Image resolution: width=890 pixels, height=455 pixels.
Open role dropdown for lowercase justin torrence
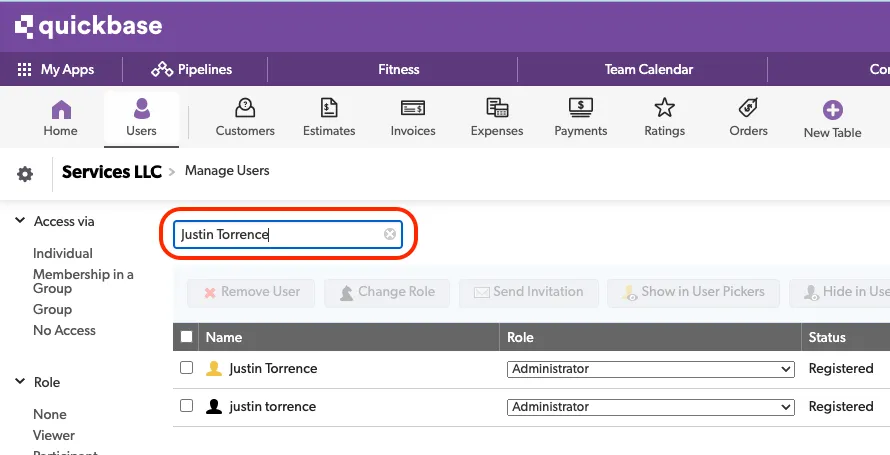click(x=650, y=407)
